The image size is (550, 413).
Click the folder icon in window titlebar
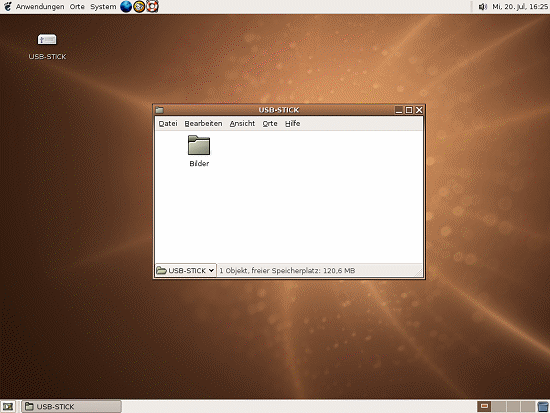[x=160, y=110]
